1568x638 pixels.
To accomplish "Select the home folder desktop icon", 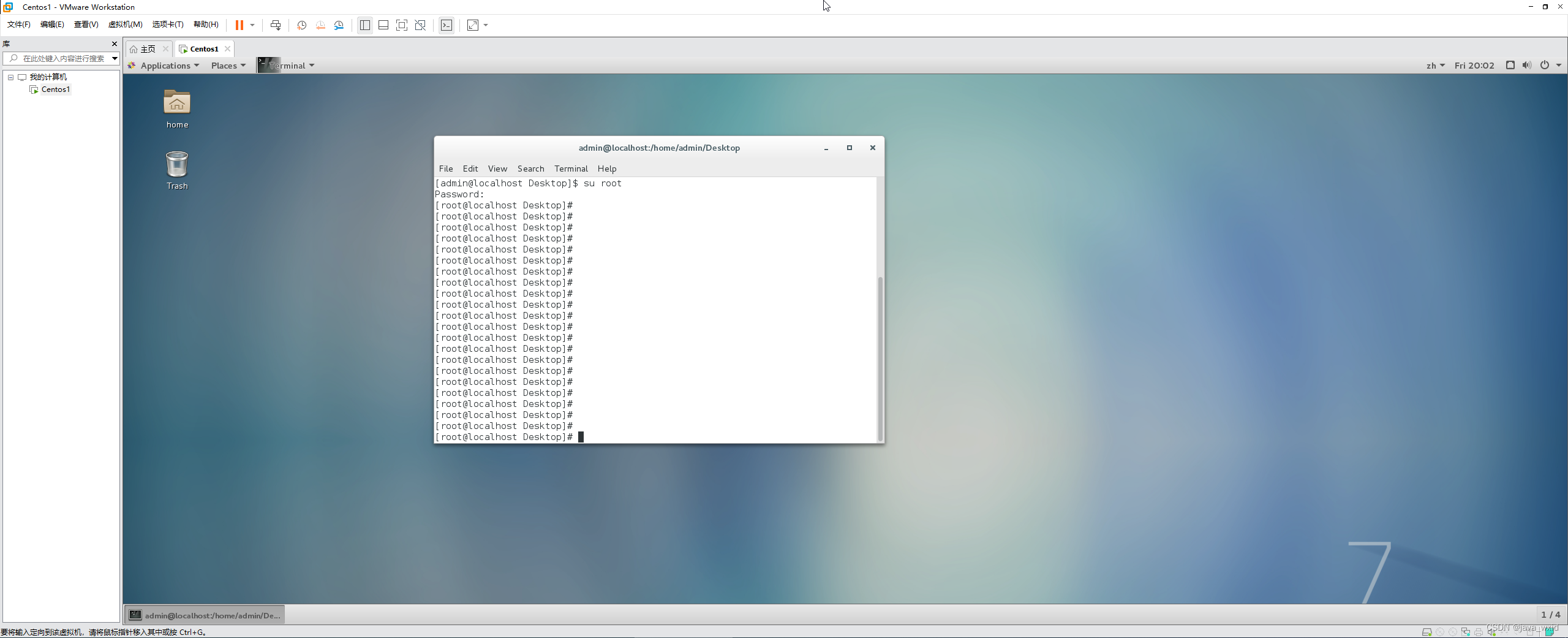I will point(177,110).
